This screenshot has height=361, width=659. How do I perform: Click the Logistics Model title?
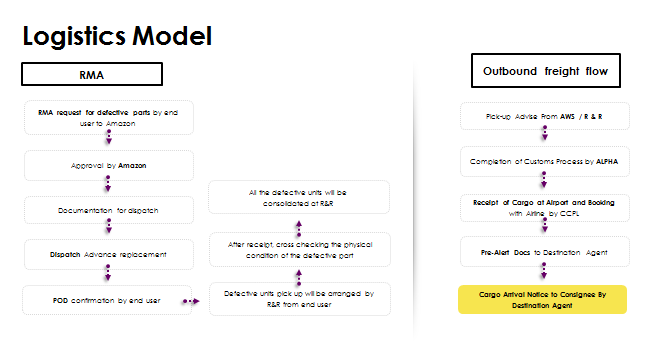tap(117, 37)
